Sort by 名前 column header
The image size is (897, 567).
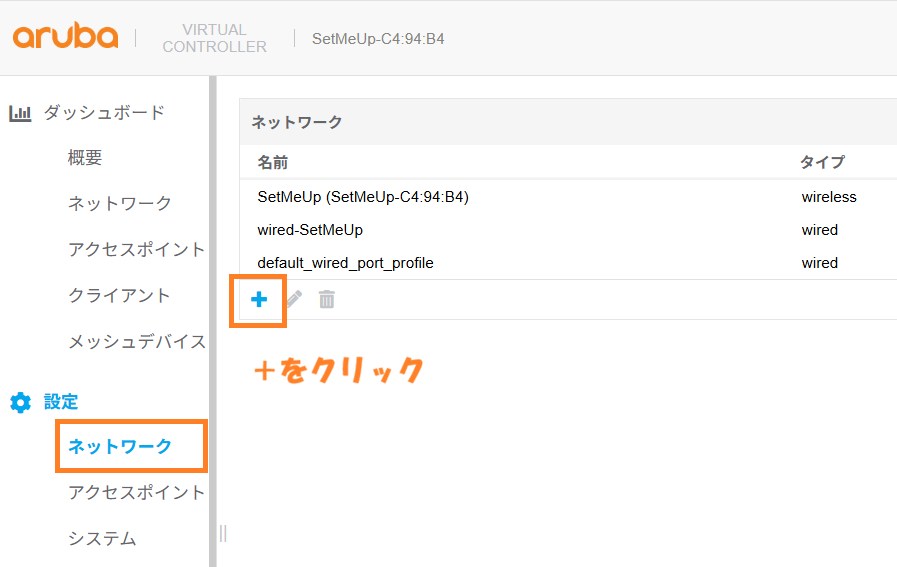point(273,162)
